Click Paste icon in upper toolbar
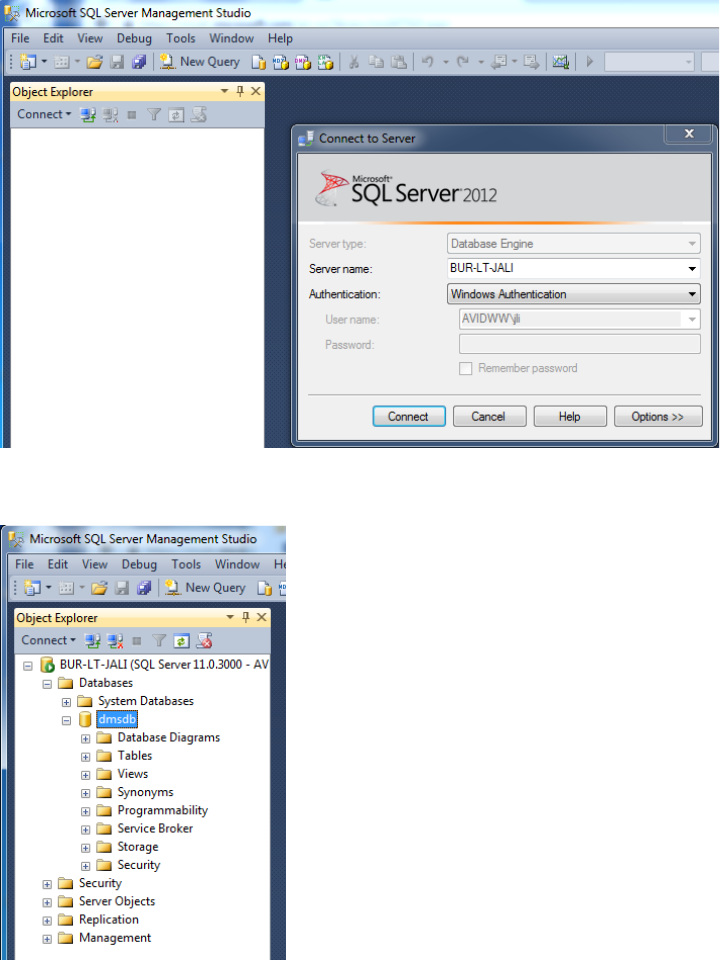The width and height of the screenshot is (720, 960). (x=399, y=62)
